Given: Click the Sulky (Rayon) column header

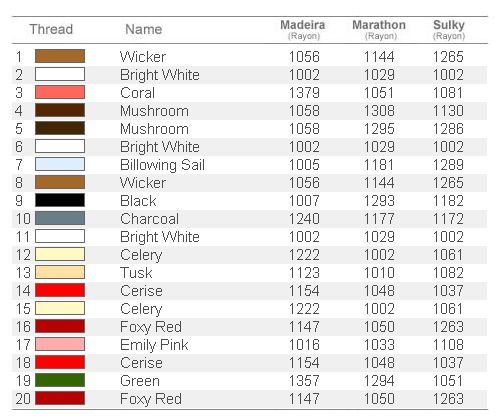Looking at the screenshot, I should (x=449, y=30).
